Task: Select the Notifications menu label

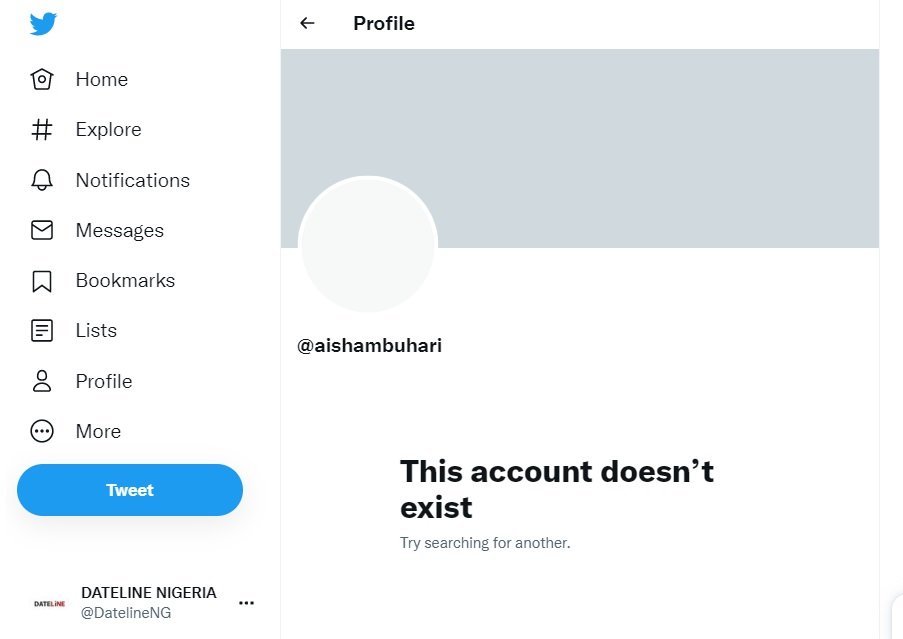Action: (133, 180)
